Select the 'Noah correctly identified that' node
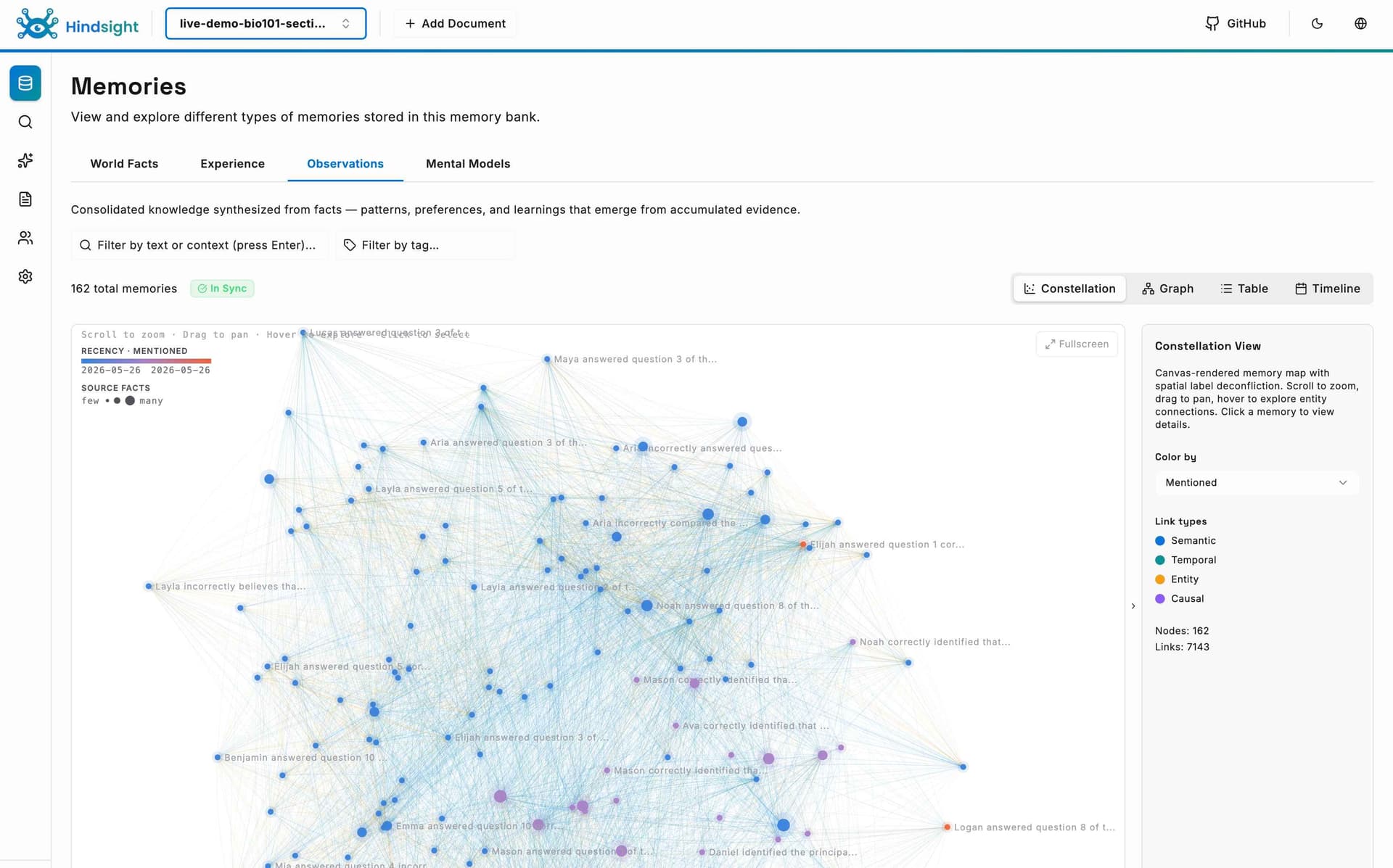1393x868 pixels. (x=853, y=642)
